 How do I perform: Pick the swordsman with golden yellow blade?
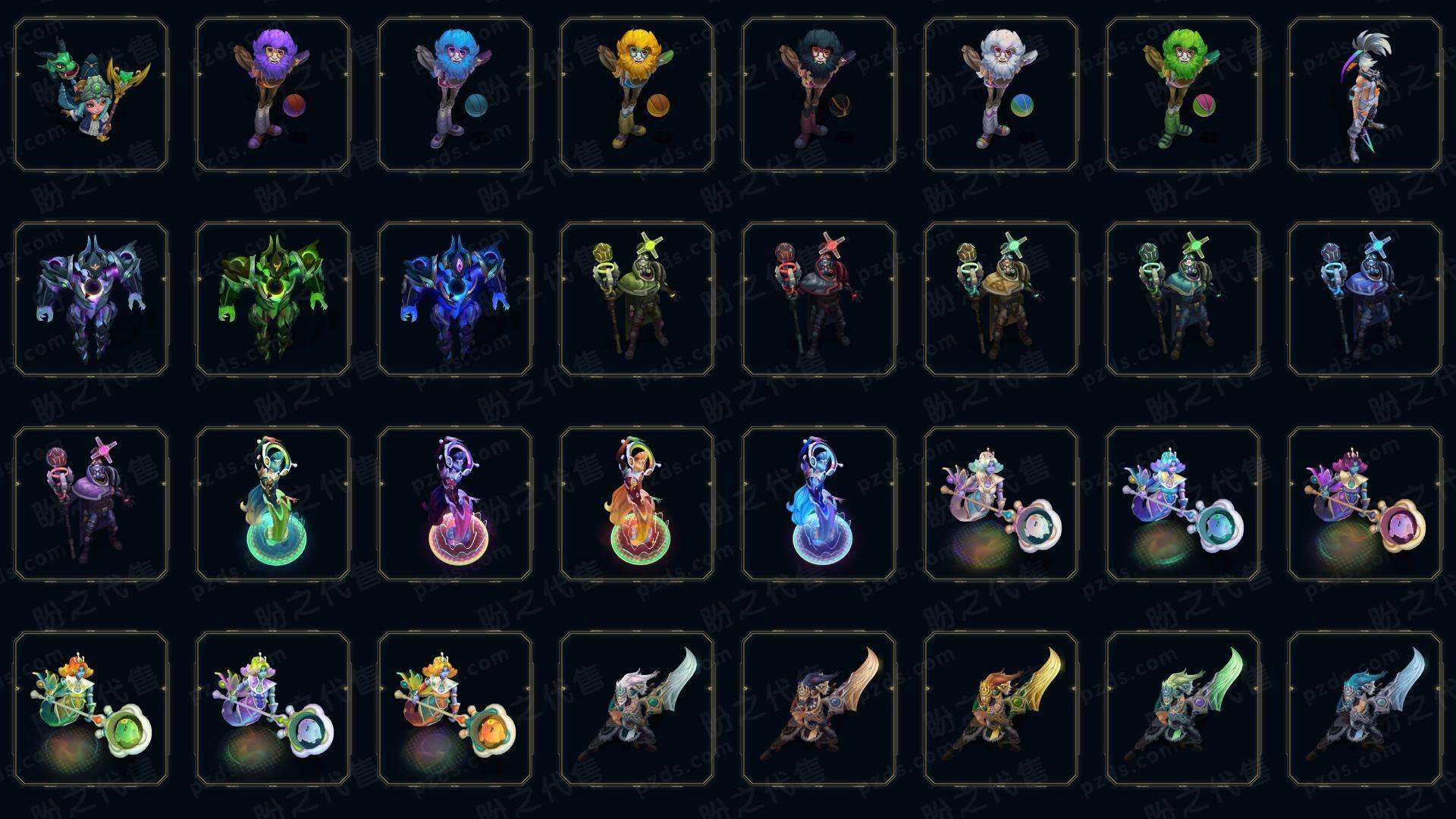coord(1001,708)
